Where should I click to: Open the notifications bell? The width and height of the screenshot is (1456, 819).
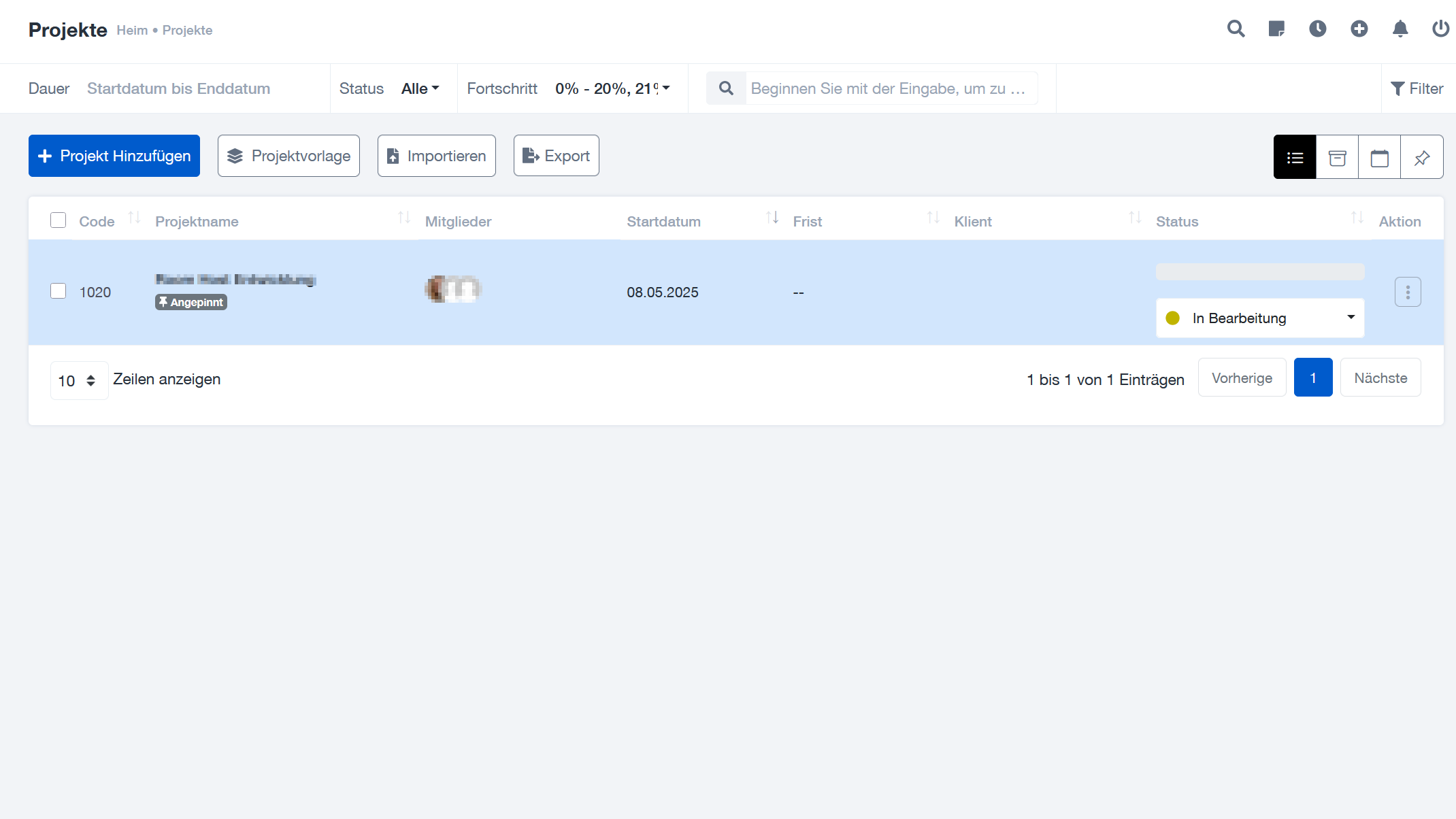(1400, 29)
